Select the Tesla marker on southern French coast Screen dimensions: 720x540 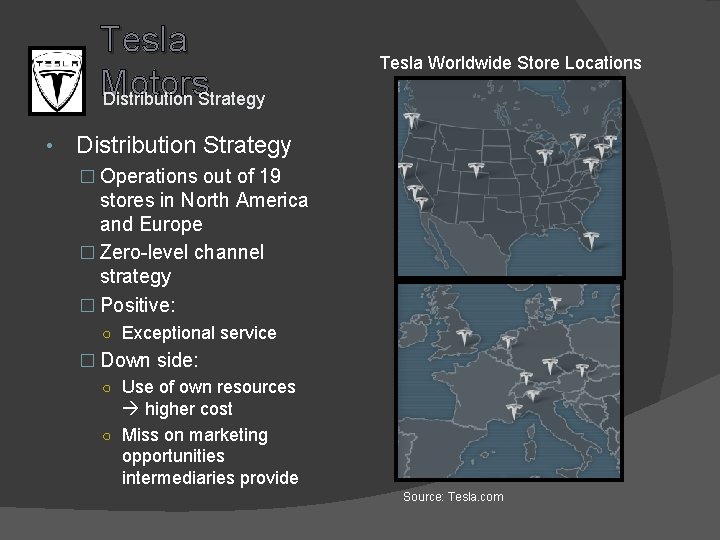coord(513,411)
